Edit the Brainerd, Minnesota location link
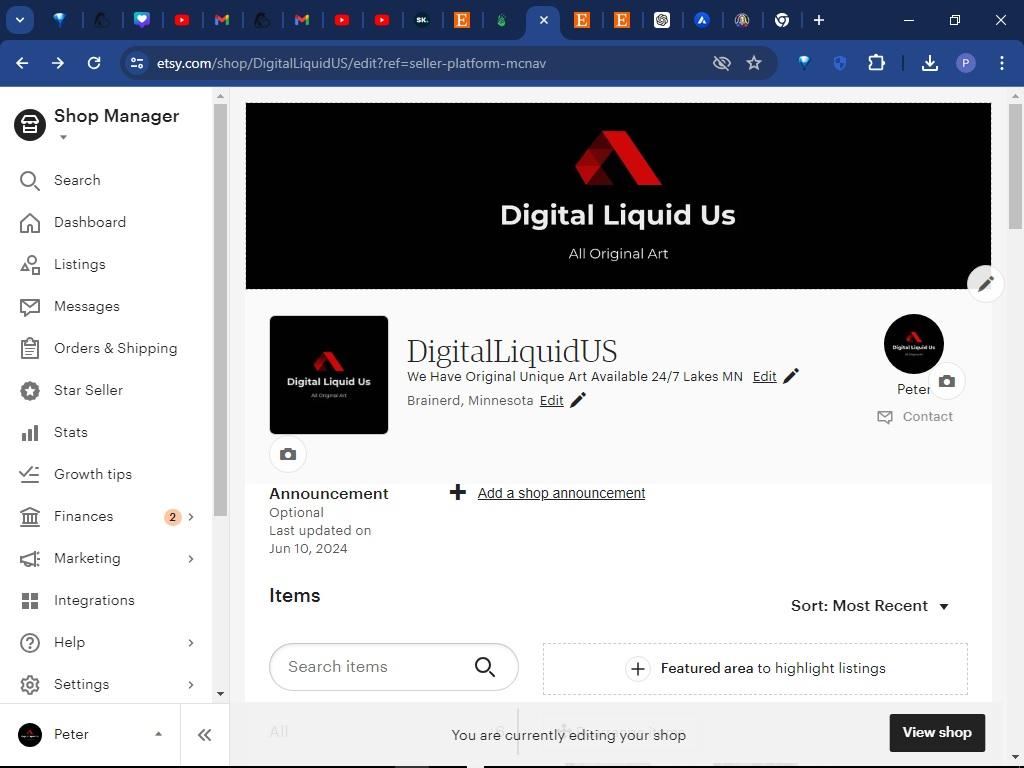1024x768 pixels. pyautogui.click(x=551, y=400)
